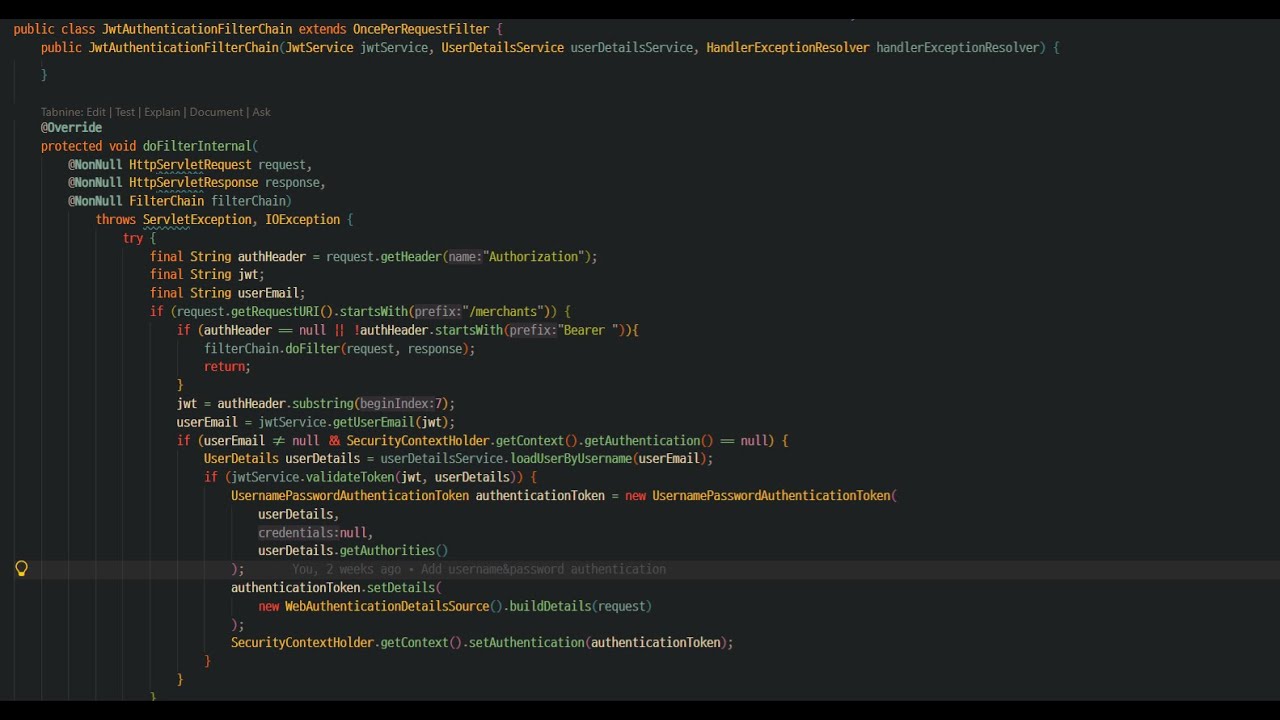The width and height of the screenshot is (1280, 720).
Task: Click the getUserEmail method call
Action: (x=373, y=422)
